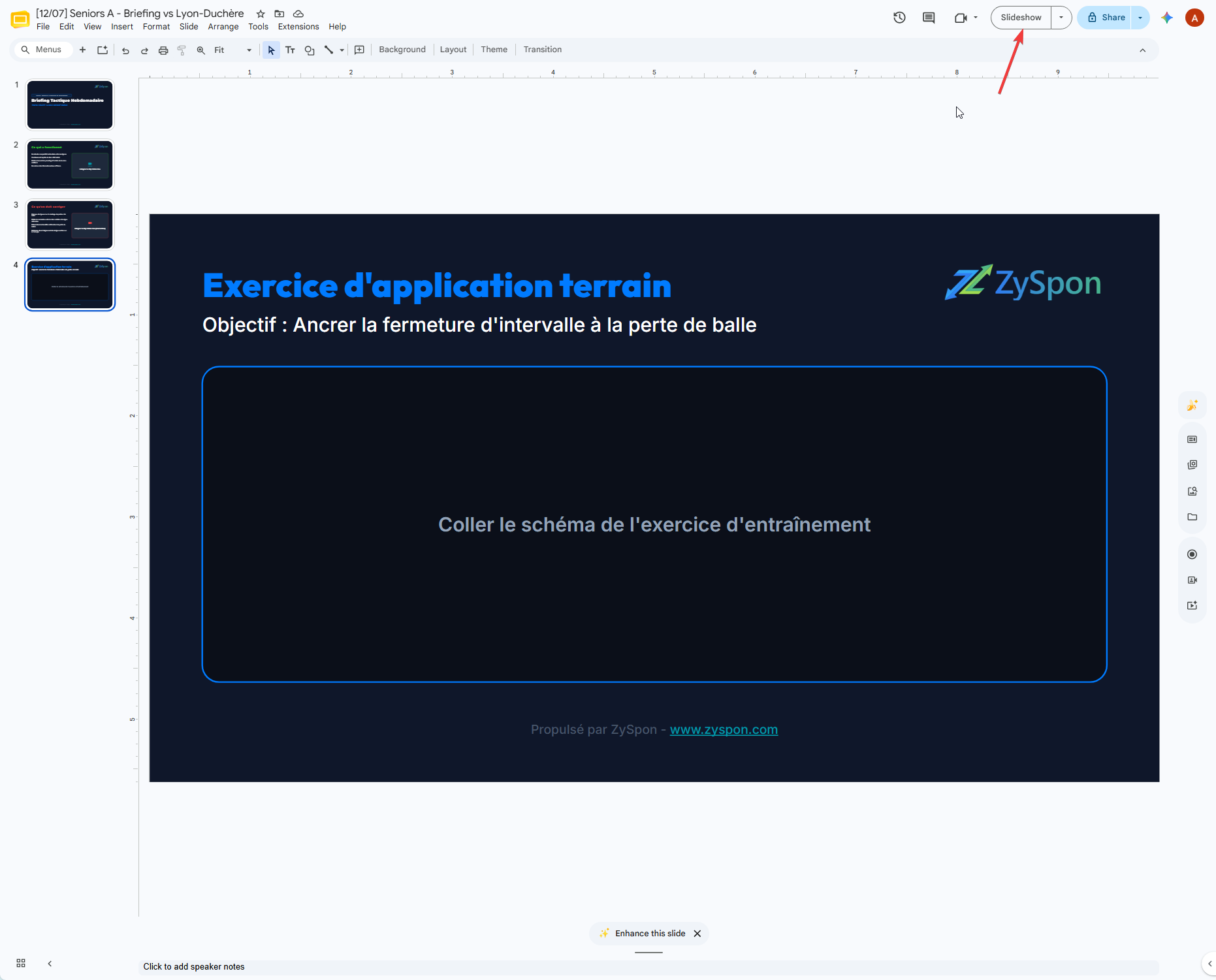Expand the Meet camera dropdown arrow
The image size is (1216, 980).
pyautogui.click(x=976, y=18)
